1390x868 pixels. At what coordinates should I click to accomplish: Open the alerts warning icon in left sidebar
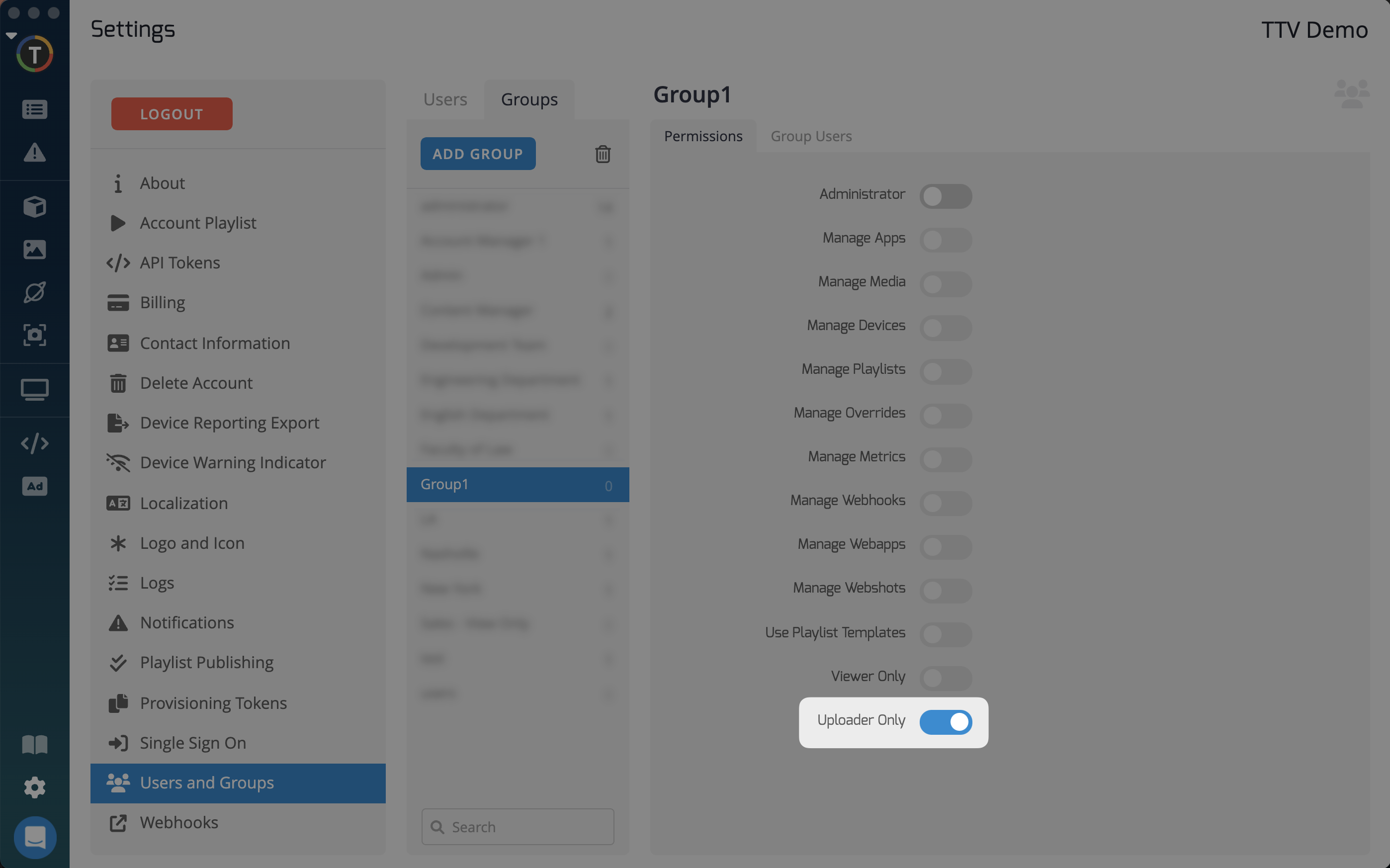[34, 152]
